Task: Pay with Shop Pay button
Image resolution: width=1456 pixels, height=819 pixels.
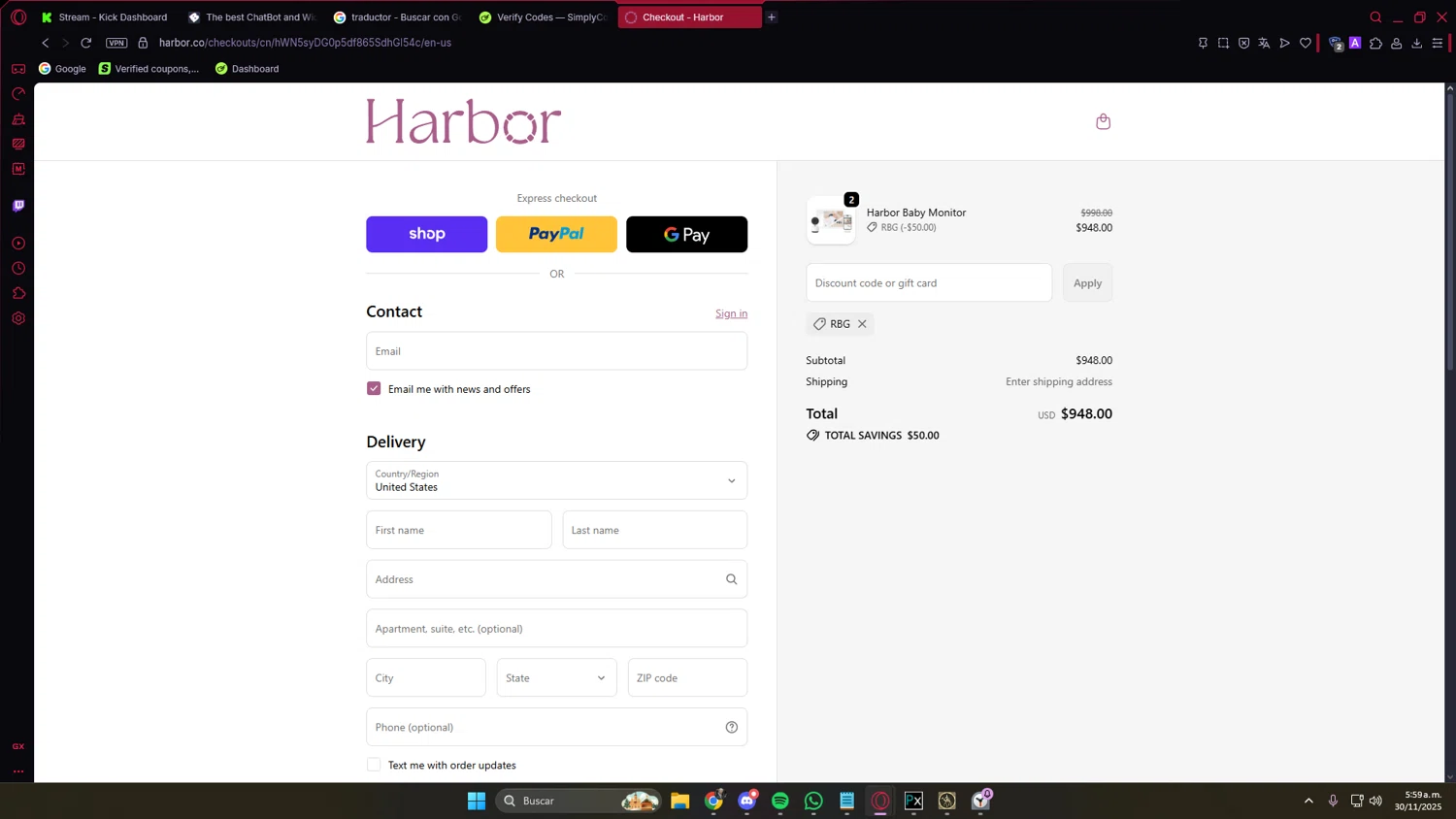Action: click(x=426, y=234)
